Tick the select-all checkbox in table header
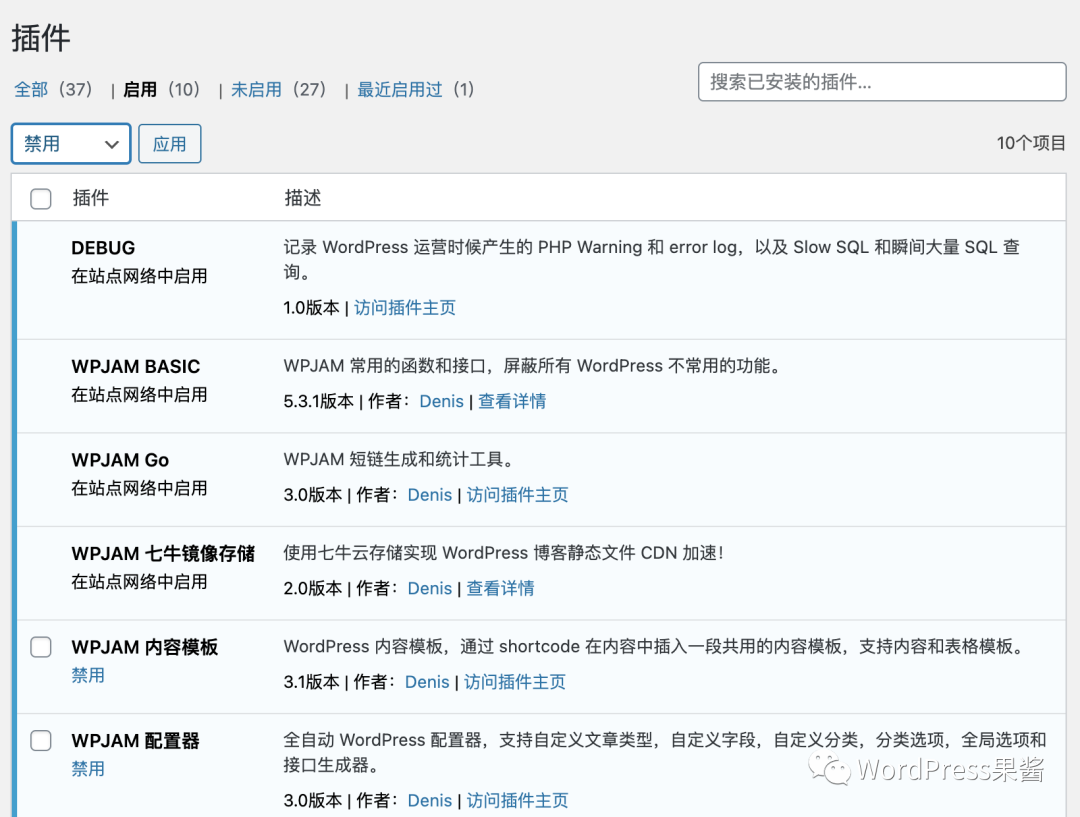The height and width of the screenshot is (817, 1080). pos(41,198)
